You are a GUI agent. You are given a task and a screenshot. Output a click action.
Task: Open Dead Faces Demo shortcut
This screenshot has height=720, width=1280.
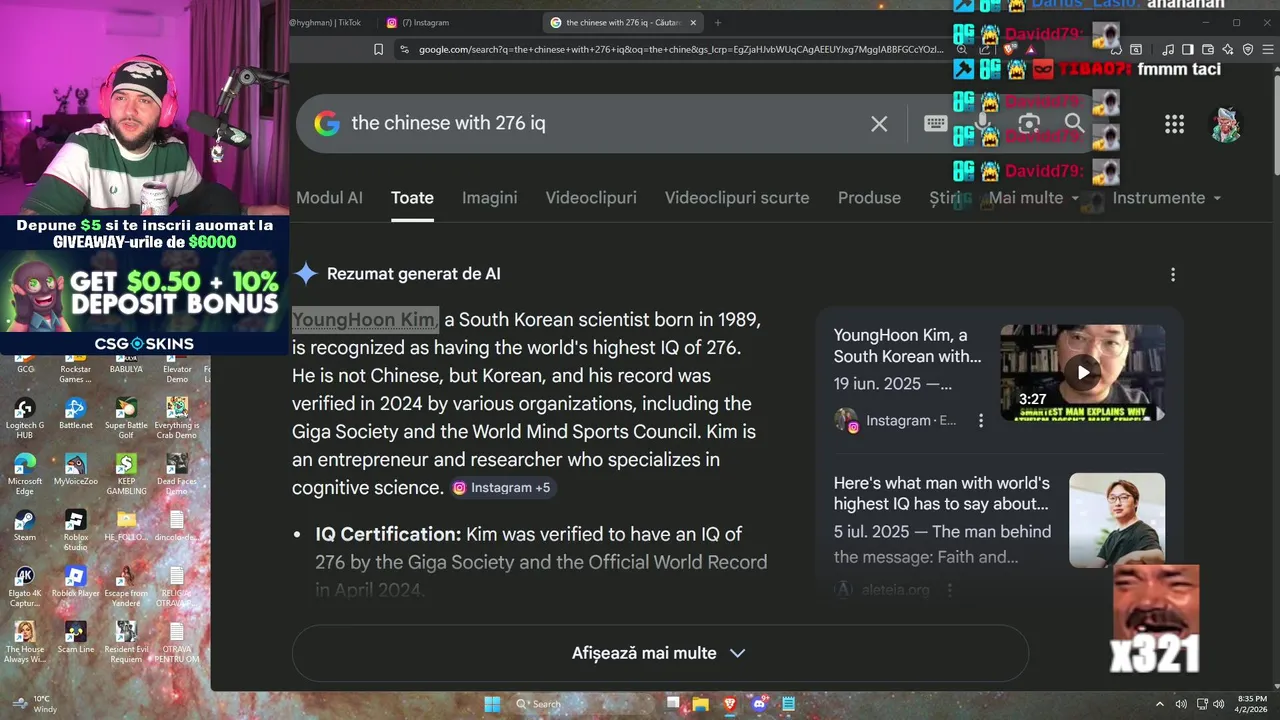[177, 474]
